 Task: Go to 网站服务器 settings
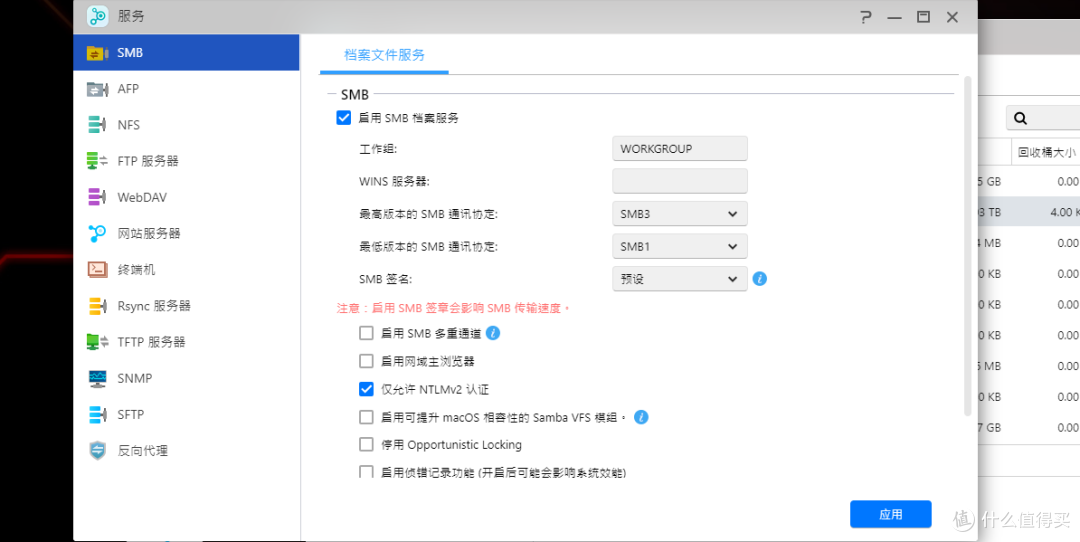[x=186, y=233]
